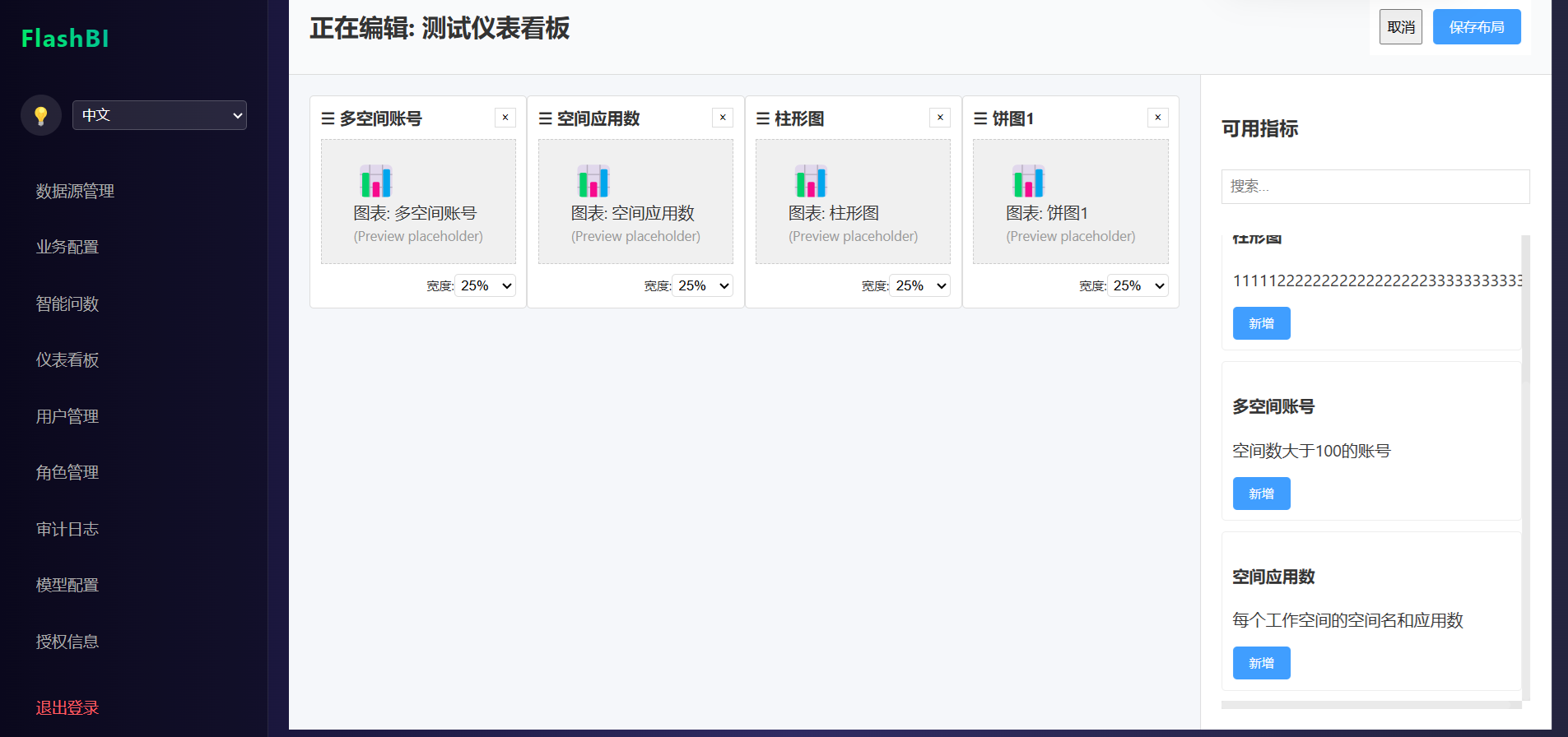Viewport: 1568px width, 737px height.
Task: Close the 空间应用数 chart card
Action: pyautogui.click(x=722, y=118)
